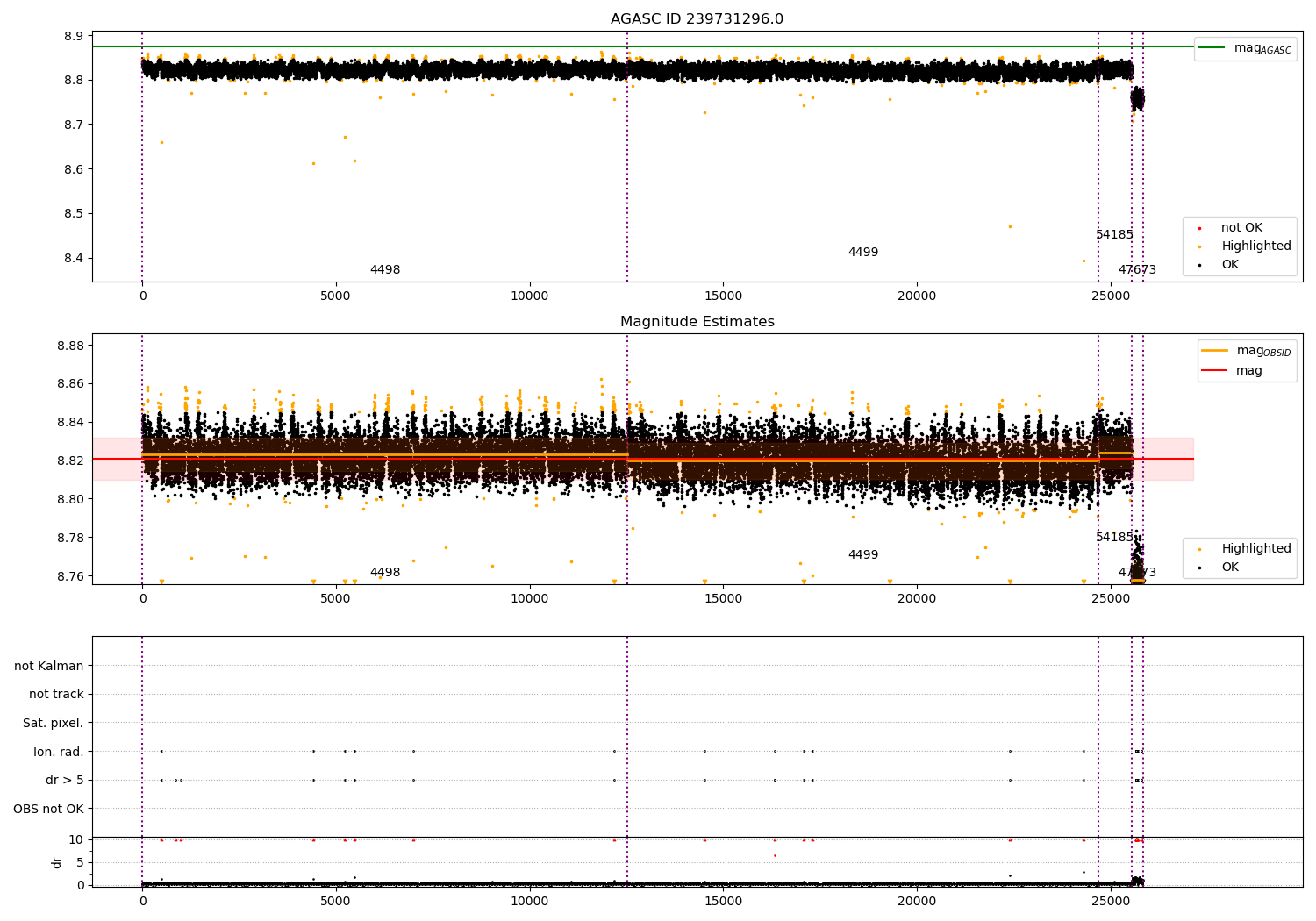Click the '10000' x-tick under the top plot

point(529,296)
